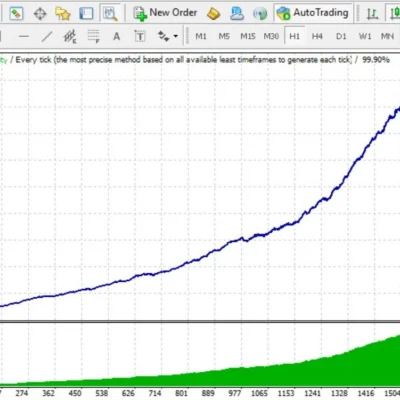Select the active H1 timeframe

point(294,36)
